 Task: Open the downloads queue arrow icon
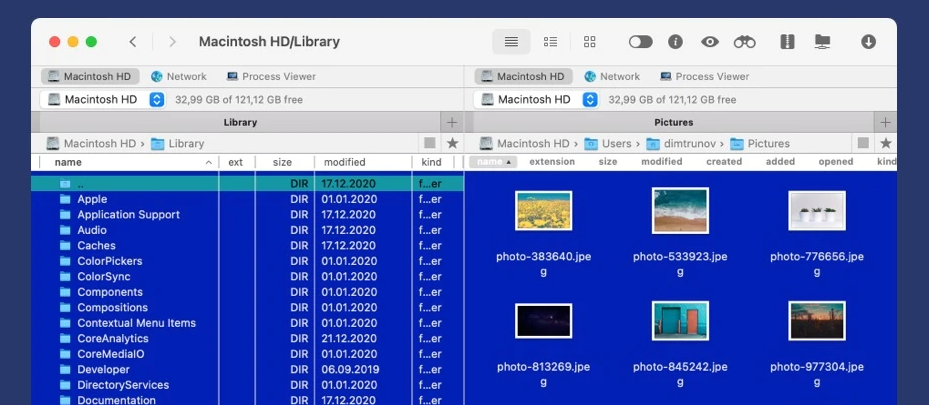click(x=868, y=42)
